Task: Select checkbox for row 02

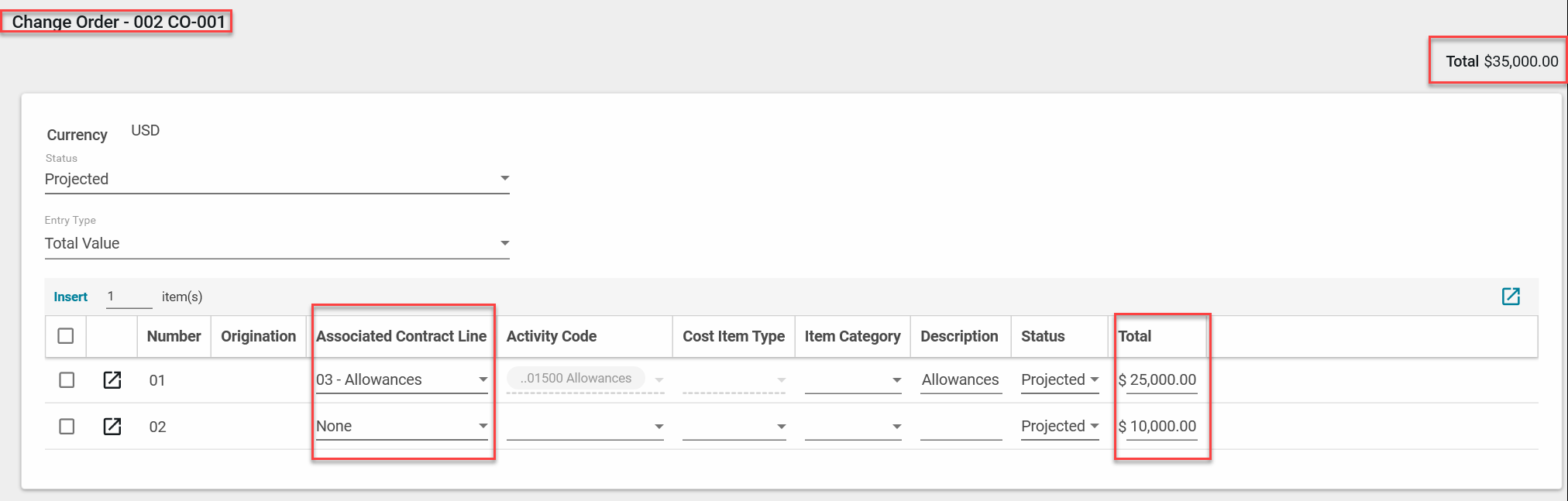Action: (67, 427)
